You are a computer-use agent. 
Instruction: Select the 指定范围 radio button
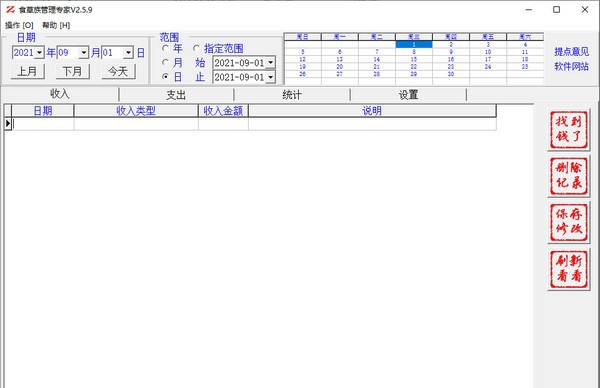196,48
